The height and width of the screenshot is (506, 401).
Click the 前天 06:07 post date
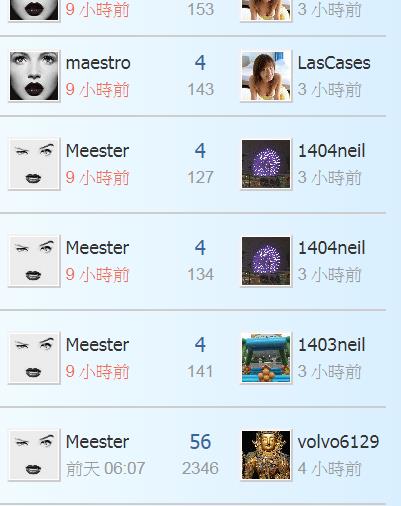105,469
